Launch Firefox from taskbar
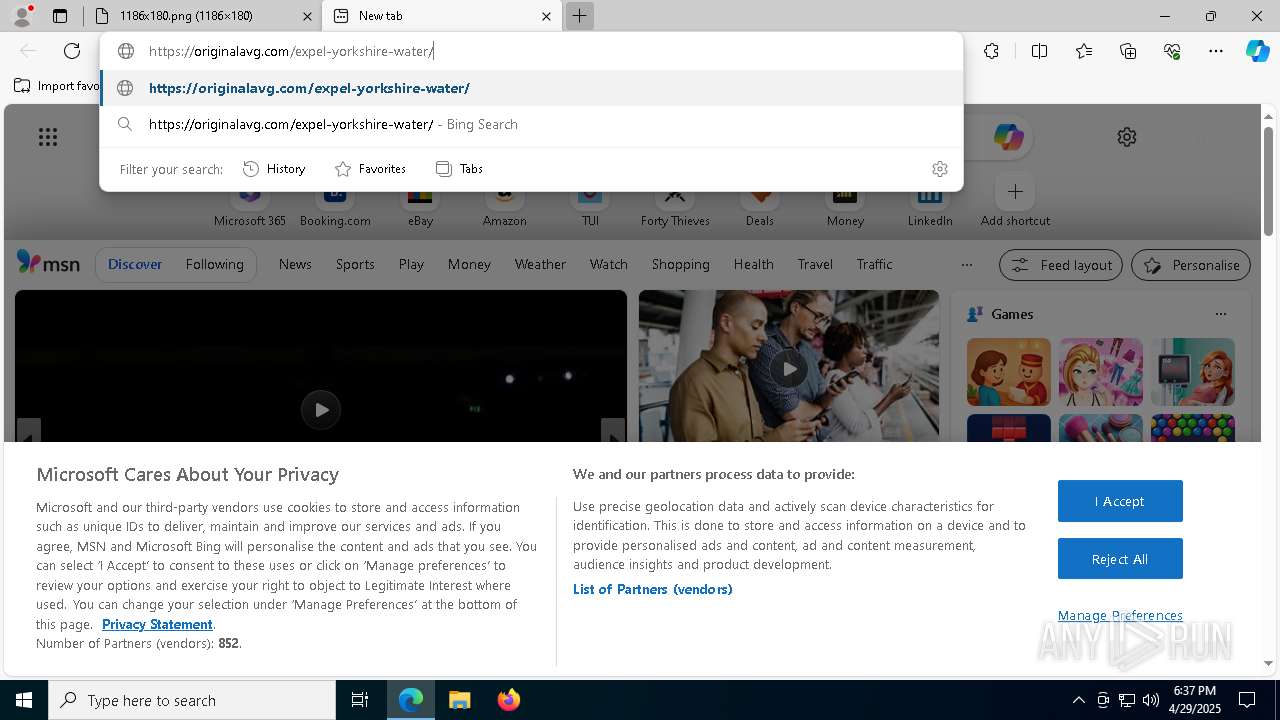Screen dimensions: 1280x720 tap(508, 700)
